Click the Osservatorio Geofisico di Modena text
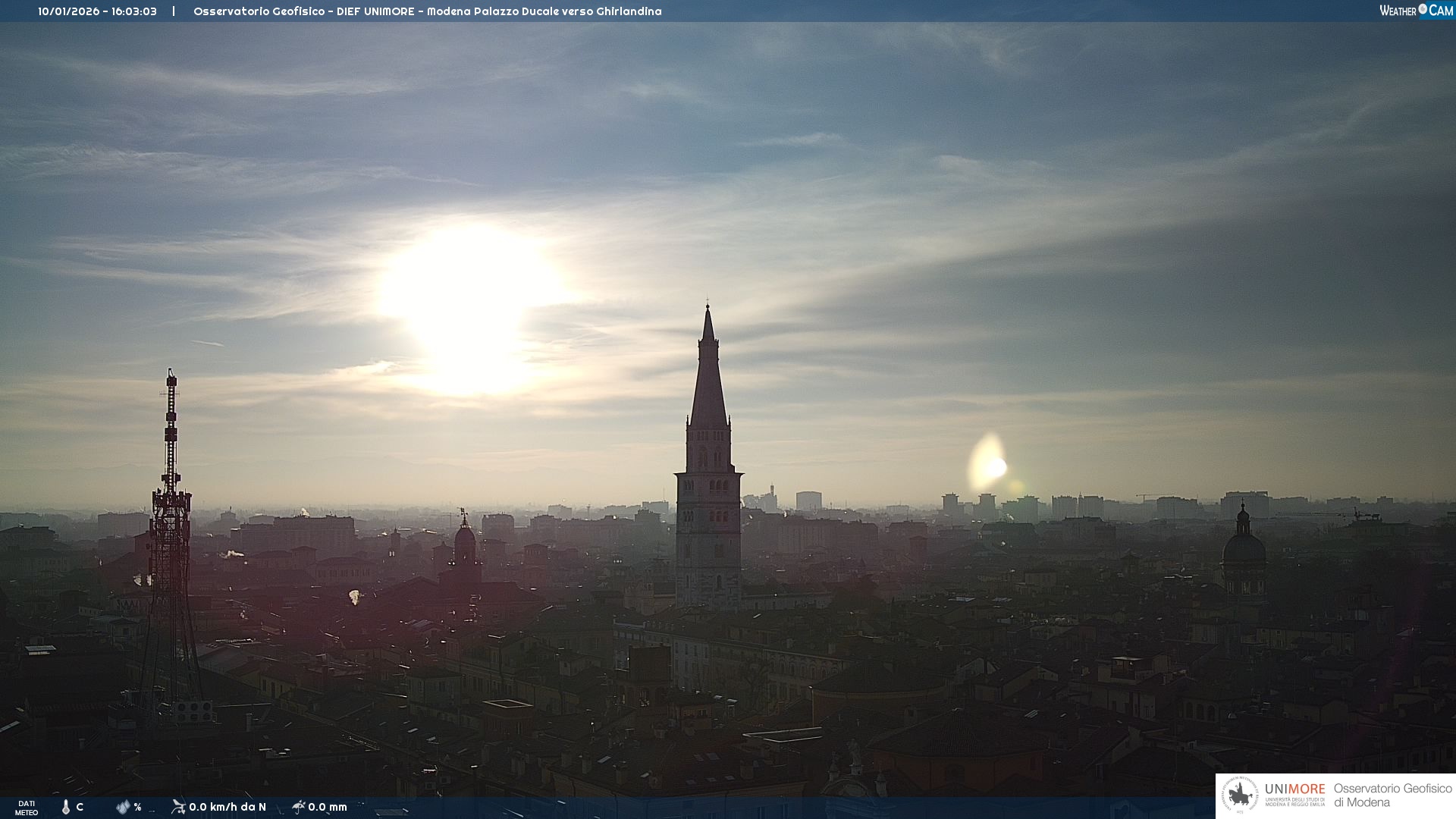The width and height of the screenshot is (1456, 819). (1392, 795)
